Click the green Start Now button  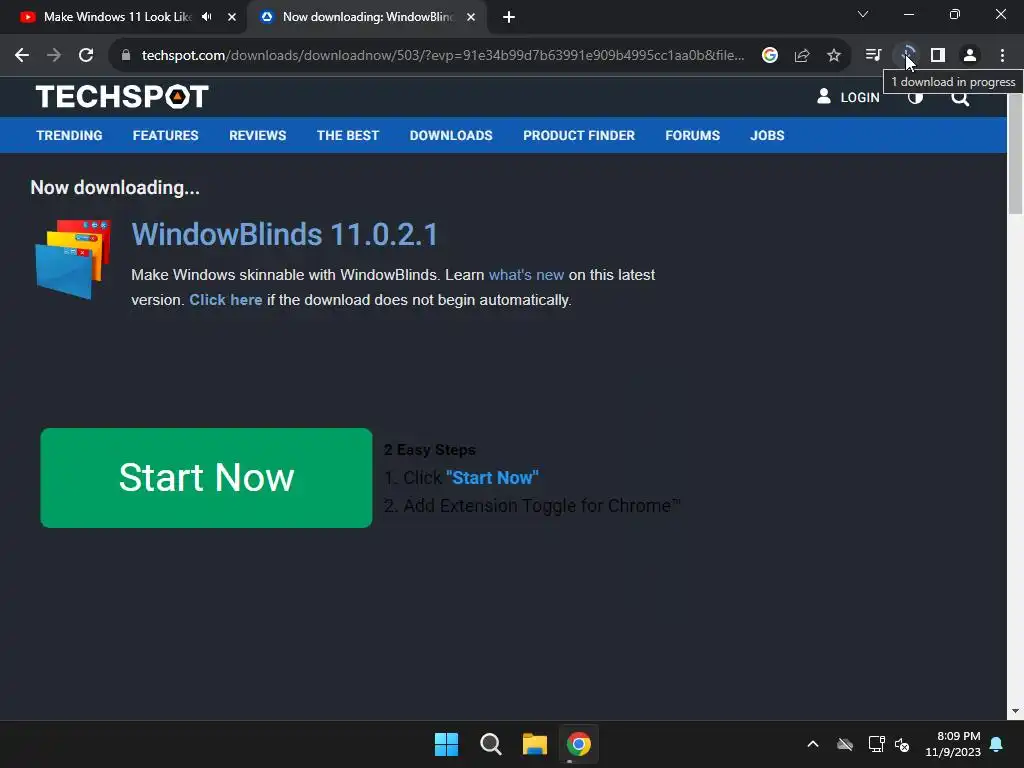tap(206, 478)
